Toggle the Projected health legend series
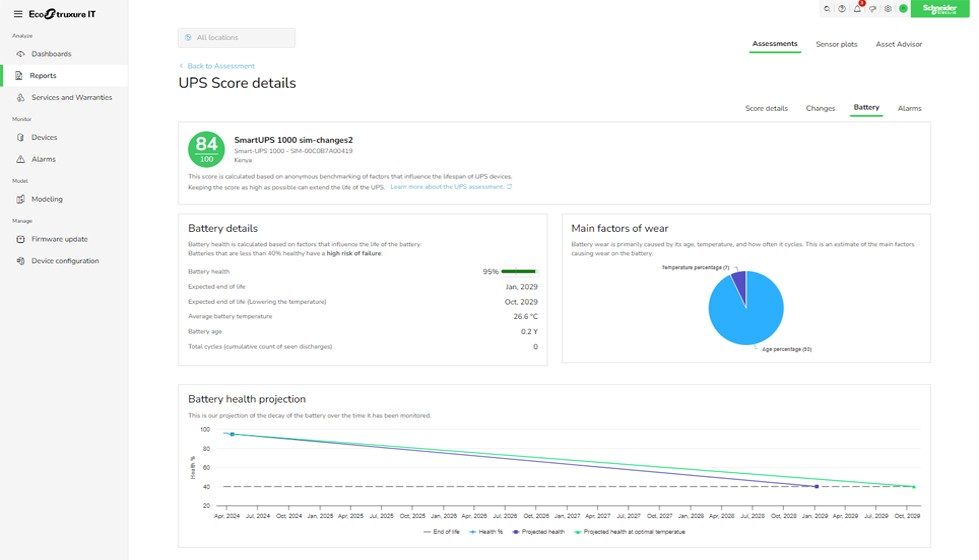The height and width of the screenshot is (560, 979). pyautogui.click(x=540, y=532)
